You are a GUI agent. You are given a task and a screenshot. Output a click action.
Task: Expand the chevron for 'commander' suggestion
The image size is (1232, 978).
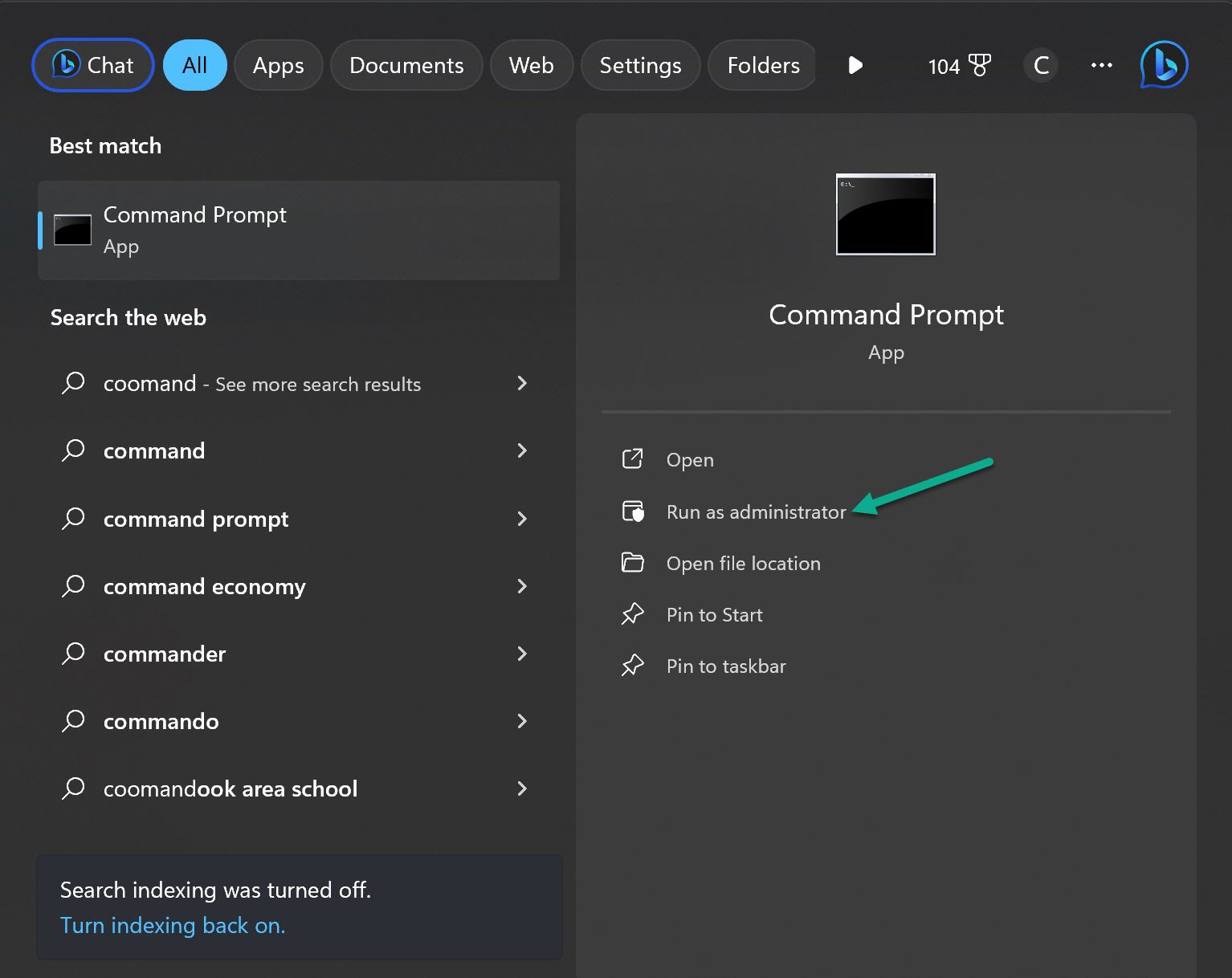click(x=522, y=654)
